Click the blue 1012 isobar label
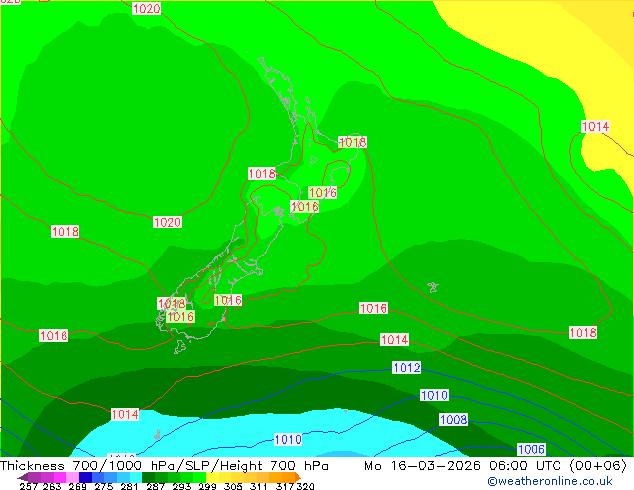 pyautogui.click(x=407, y=368)
